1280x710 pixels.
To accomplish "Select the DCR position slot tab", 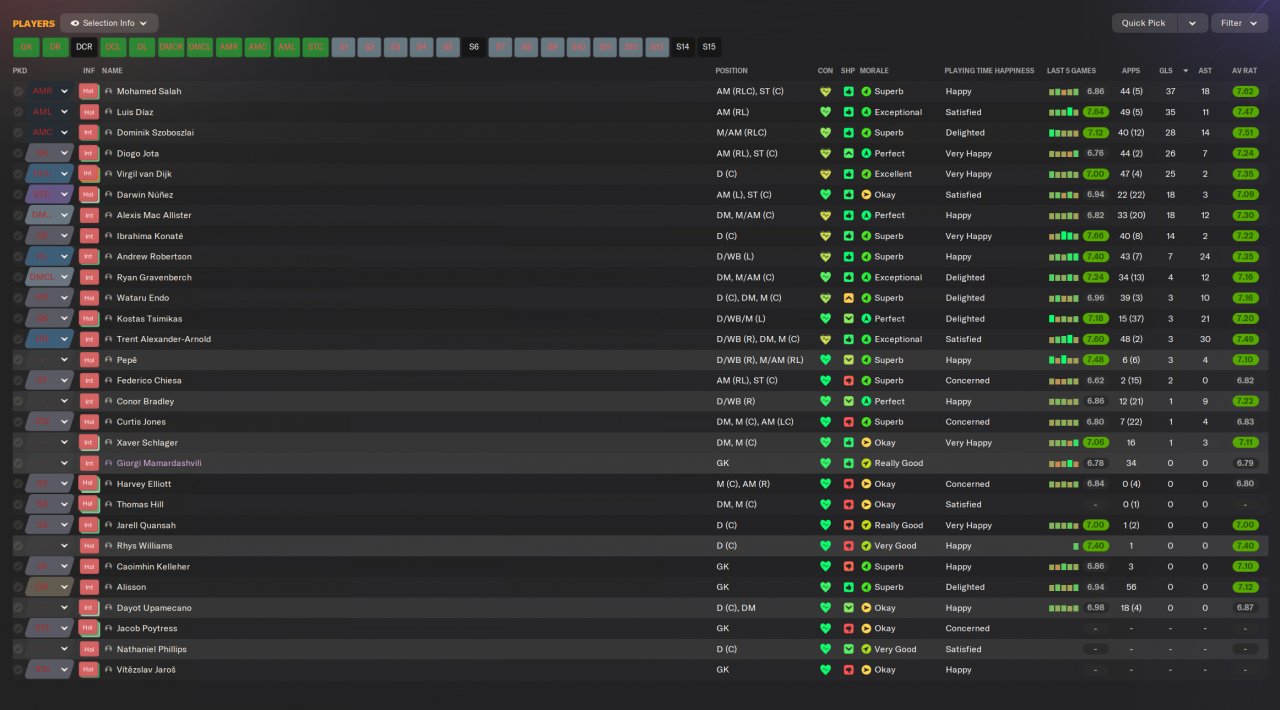I will point(84,47).
